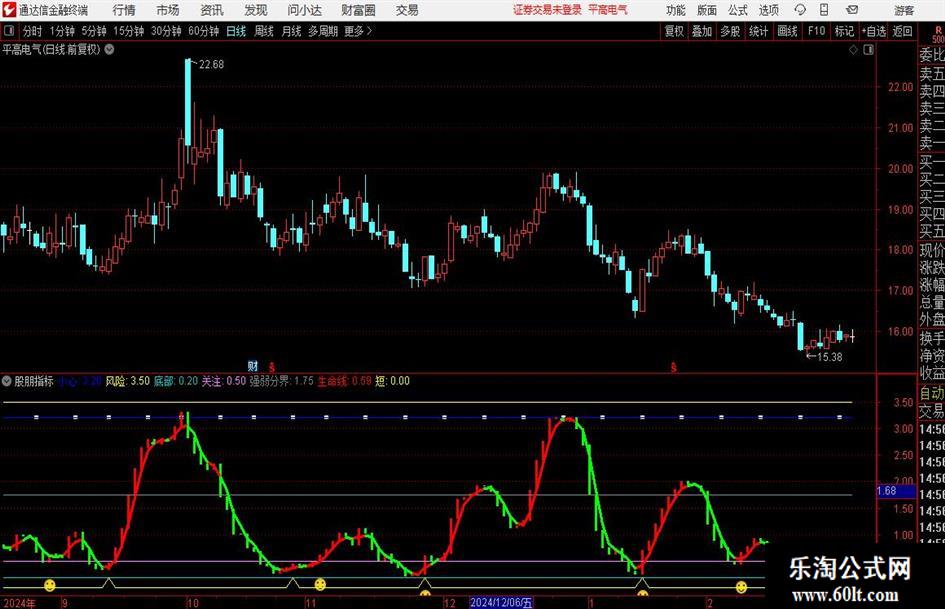Click the blue 1.68 value tag
Viewport: 945px width, 609px height.
point(896,491)
